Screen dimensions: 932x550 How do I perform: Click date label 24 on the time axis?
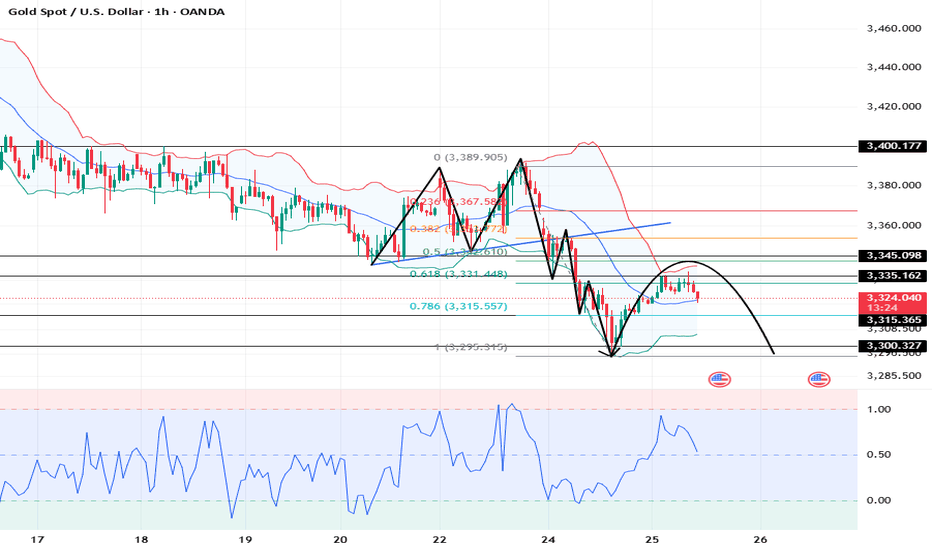pos(548,540)
